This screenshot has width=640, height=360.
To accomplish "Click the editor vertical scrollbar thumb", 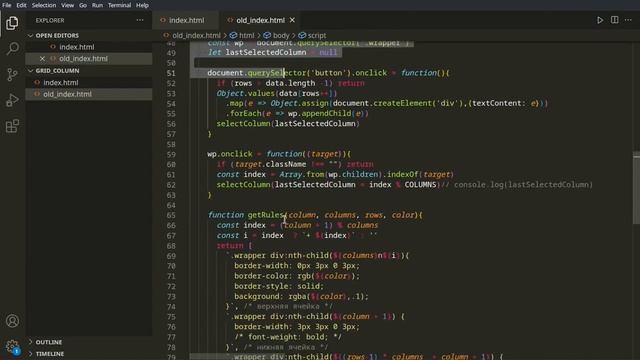I will point(636,188).
